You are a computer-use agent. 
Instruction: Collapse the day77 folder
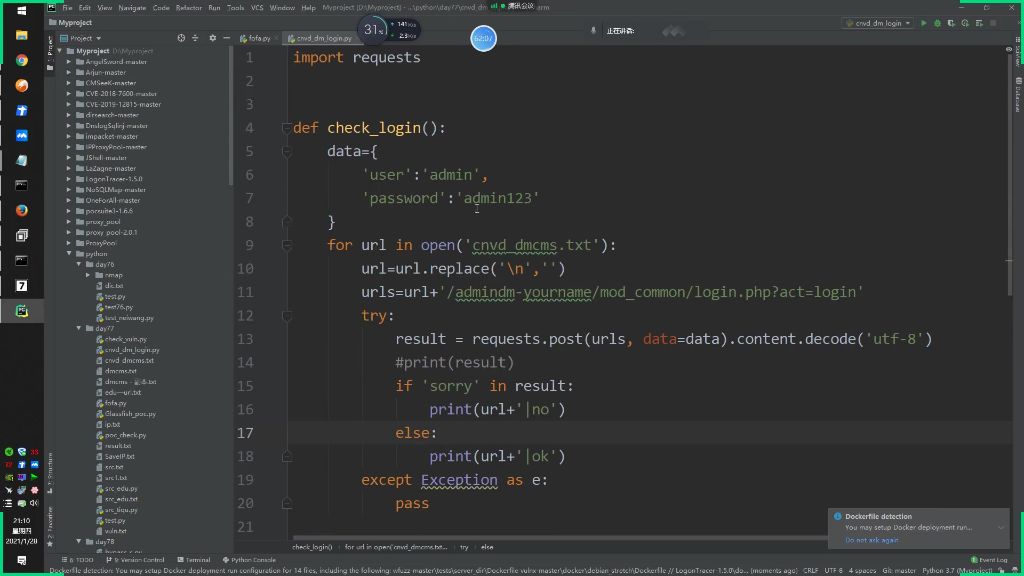click(79, 328)
